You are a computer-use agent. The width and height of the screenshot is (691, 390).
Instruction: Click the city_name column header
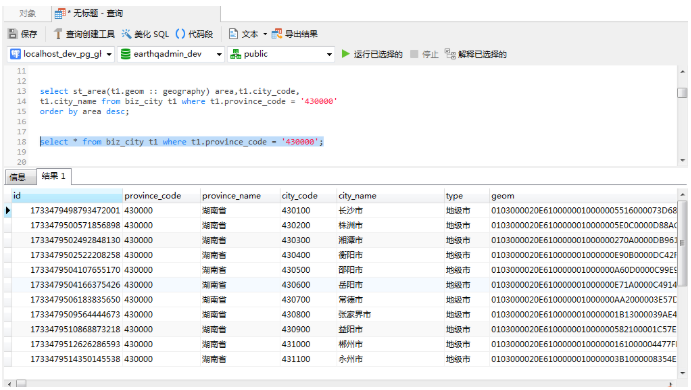pos(390,196)
